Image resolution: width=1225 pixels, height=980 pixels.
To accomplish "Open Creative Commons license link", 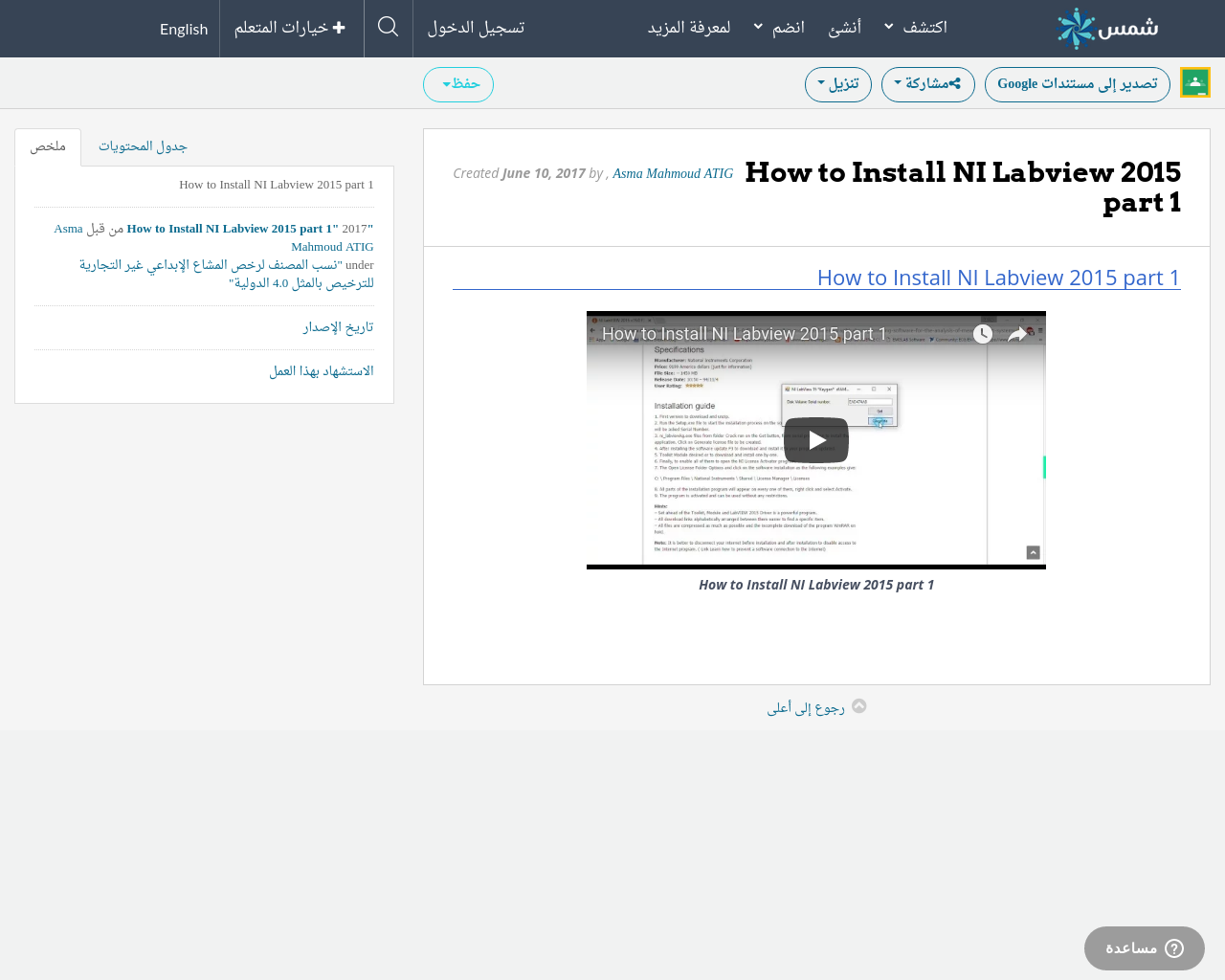I will 227,274.
